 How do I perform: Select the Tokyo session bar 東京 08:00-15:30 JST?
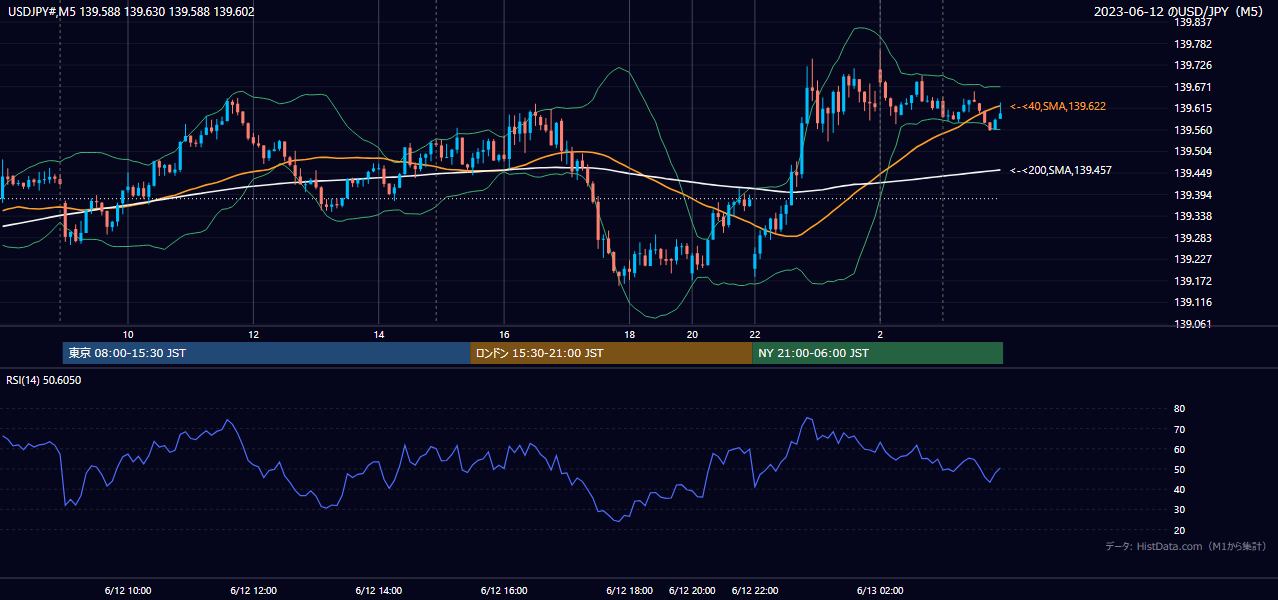pyautogui.click(x=266, y=353)
